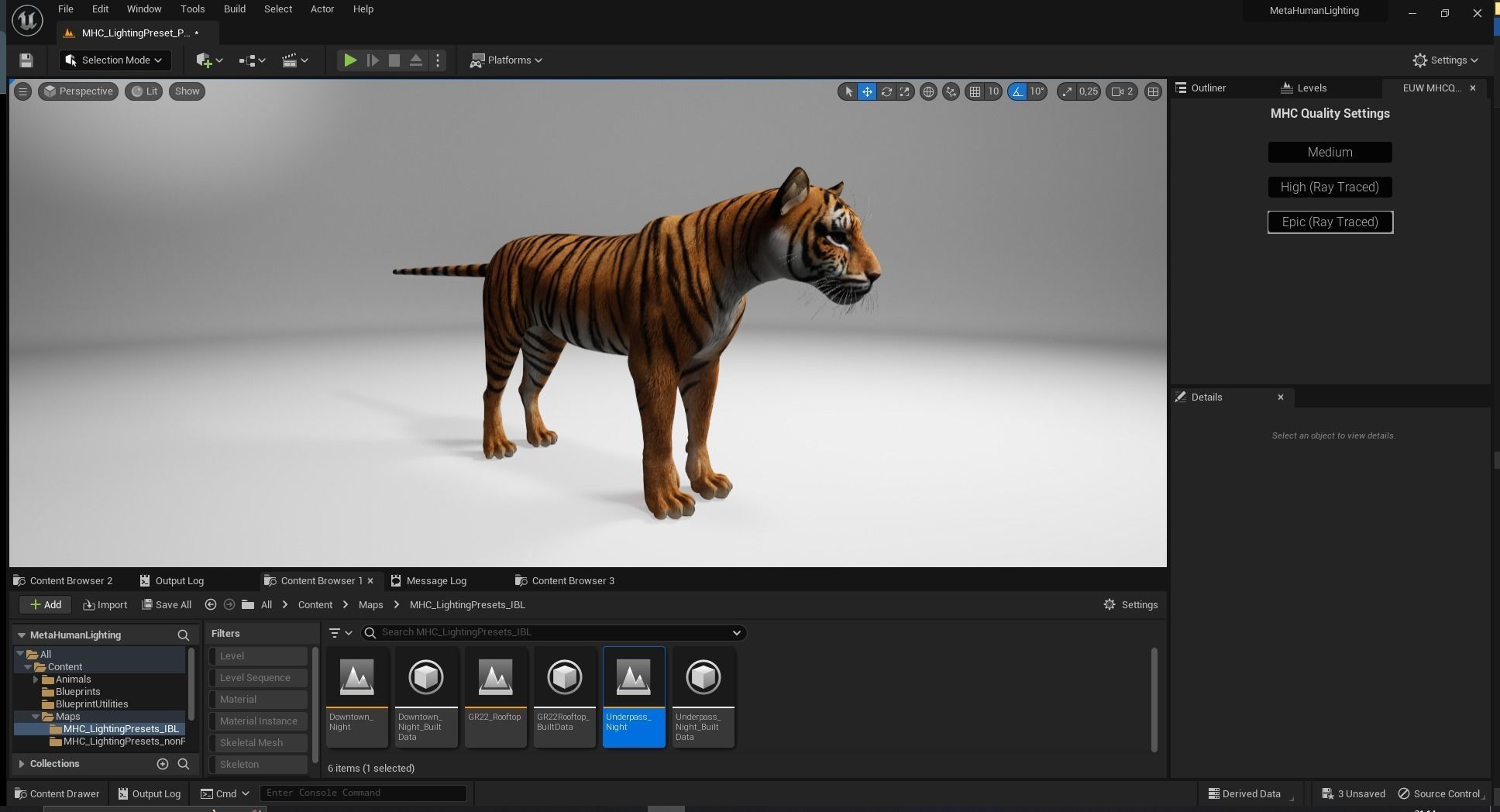Open the viewport options hamburger menu
The height and width of the screenshot is (812, 1500).
(22, 91)
